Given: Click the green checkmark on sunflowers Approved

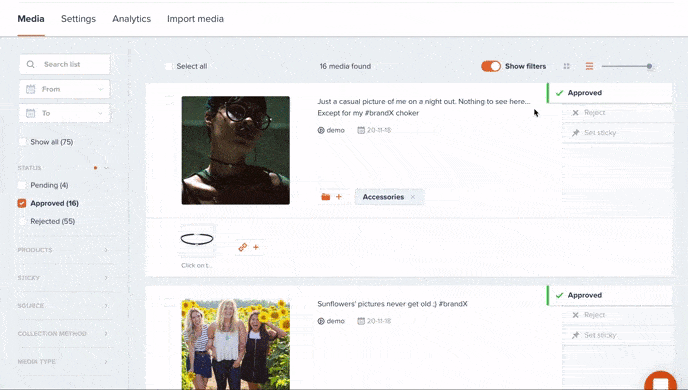Looking at the screenshot, I should (x=559, y=295).
